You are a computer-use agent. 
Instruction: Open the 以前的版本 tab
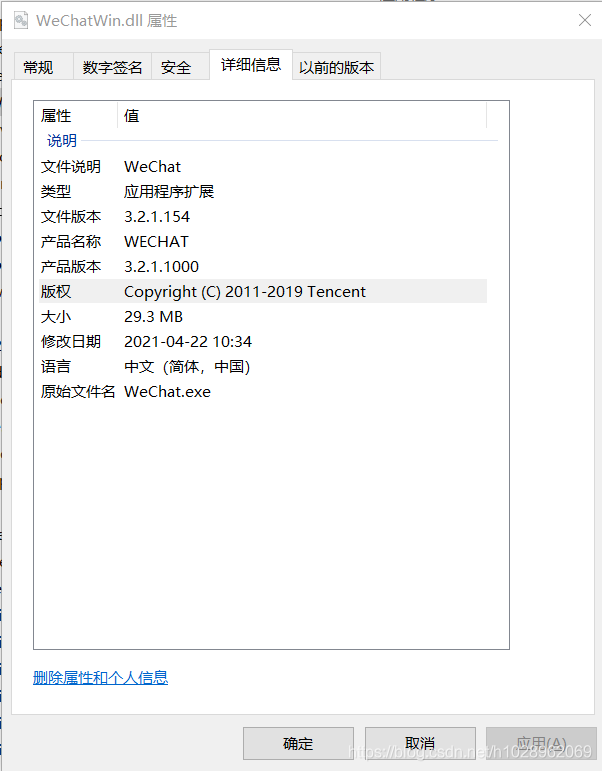(336, 66)
